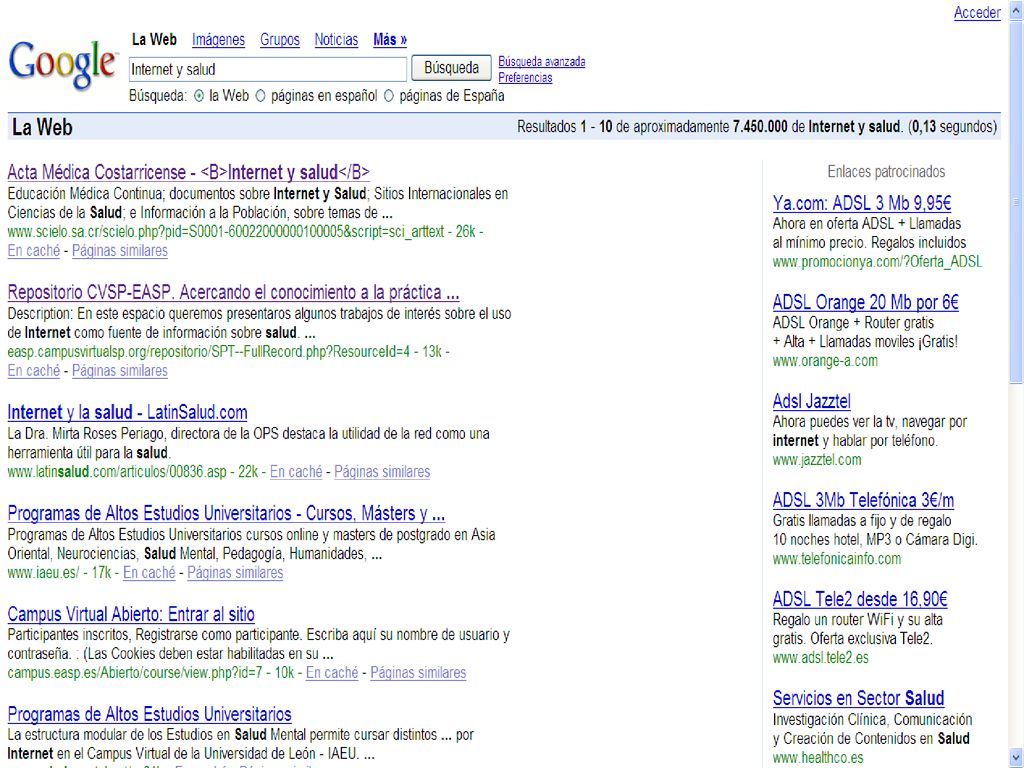Image resolution: width=1024 pixels, height=768 pixels.
Task: Open the Noticias tab
Action: [336, 40]
